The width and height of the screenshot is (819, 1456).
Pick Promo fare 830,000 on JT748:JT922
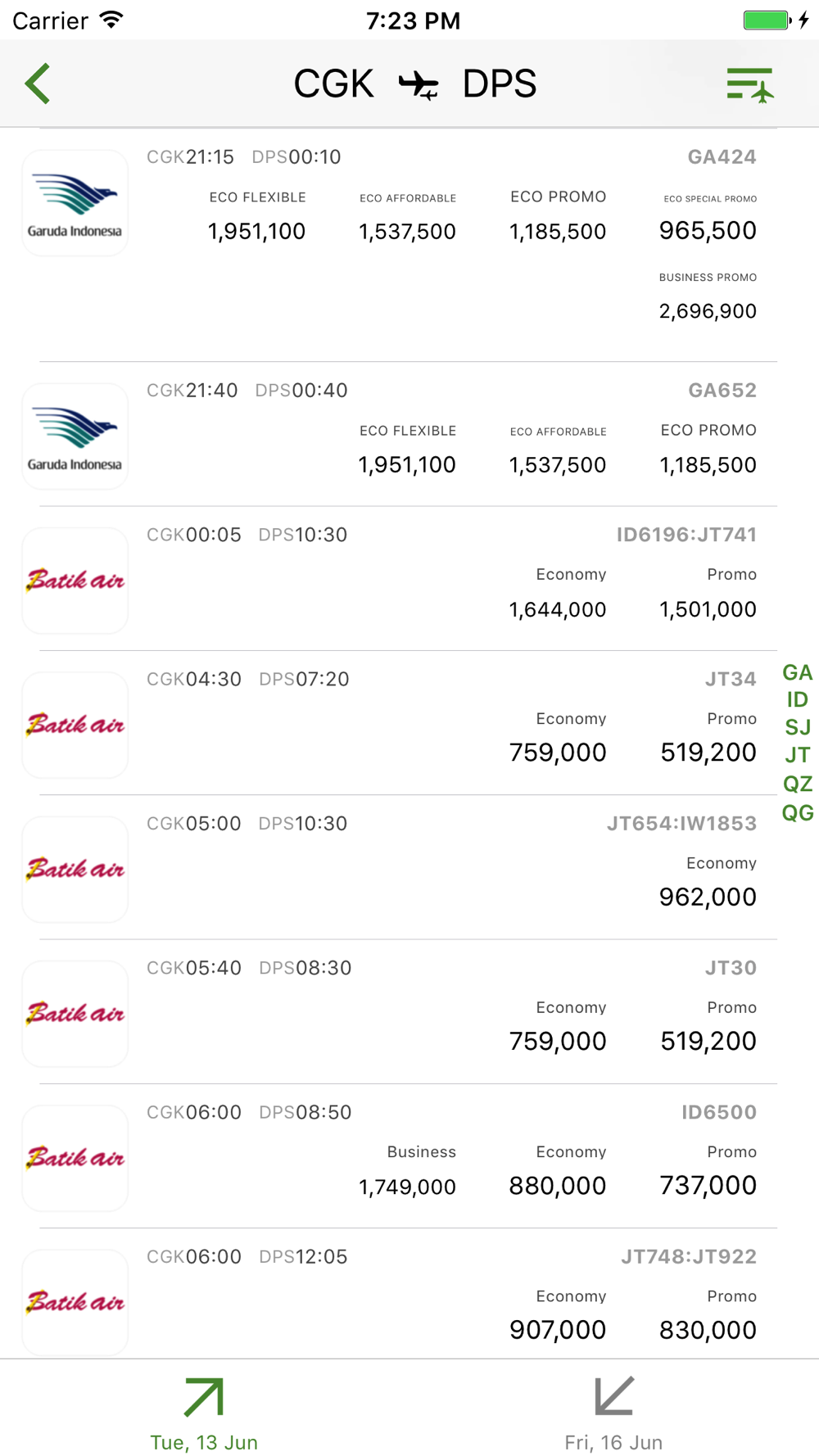708,1315
